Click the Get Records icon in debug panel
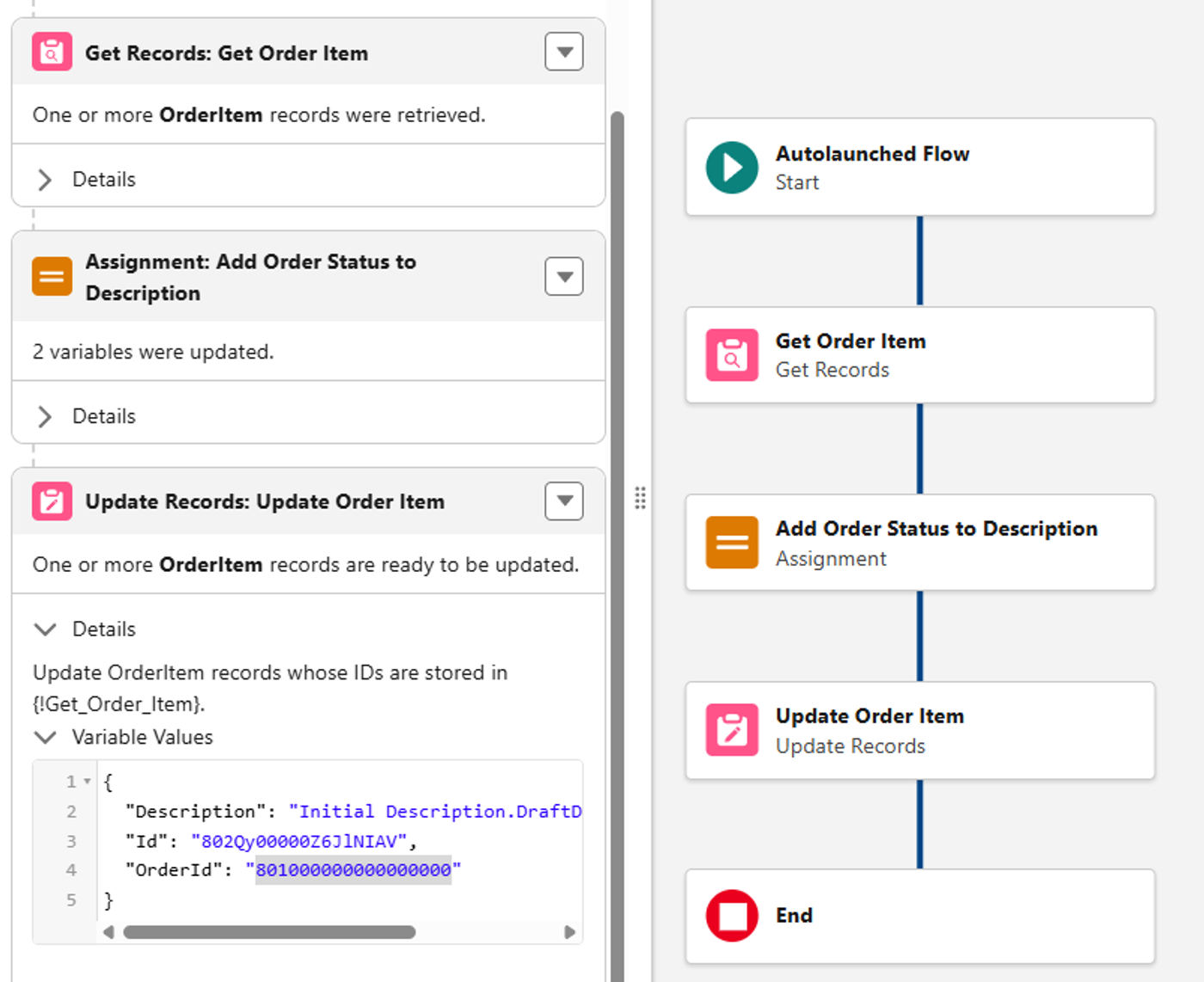The height and width of the screenshot is (982, 1204). pos(52,52)
